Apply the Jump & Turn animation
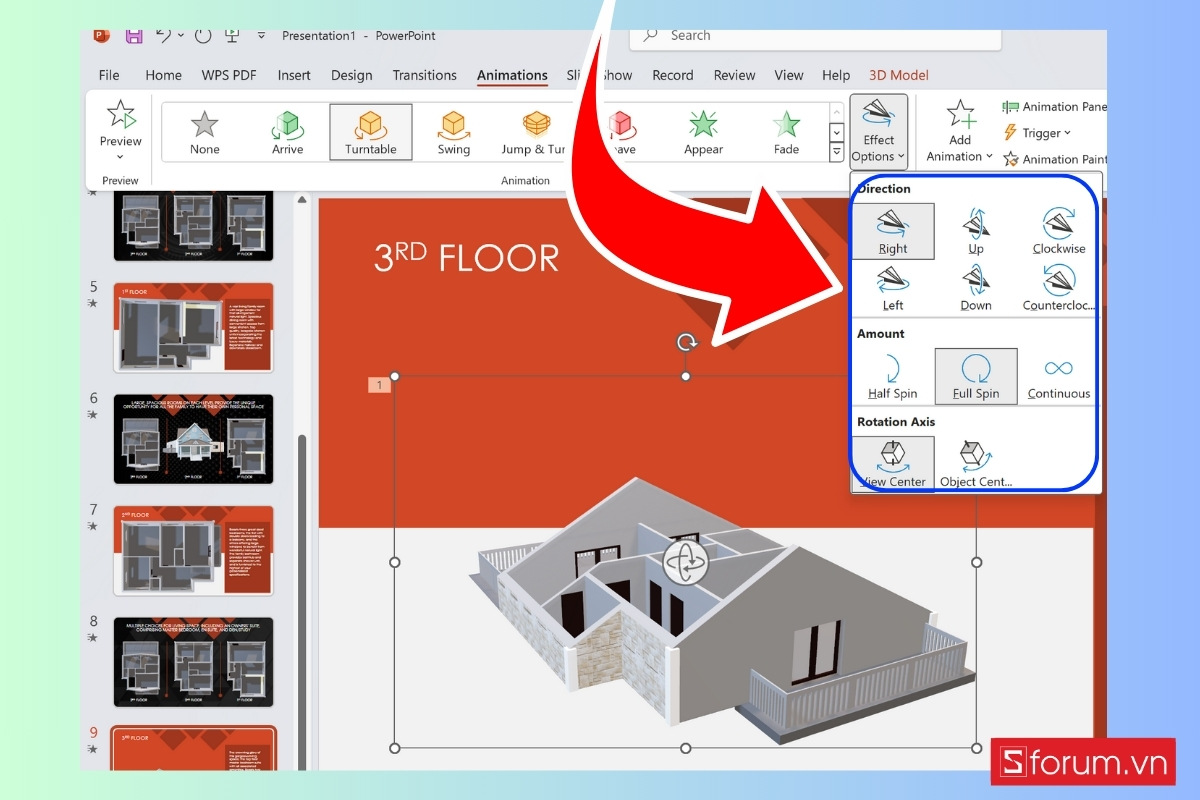 click(x=533, y=131)
